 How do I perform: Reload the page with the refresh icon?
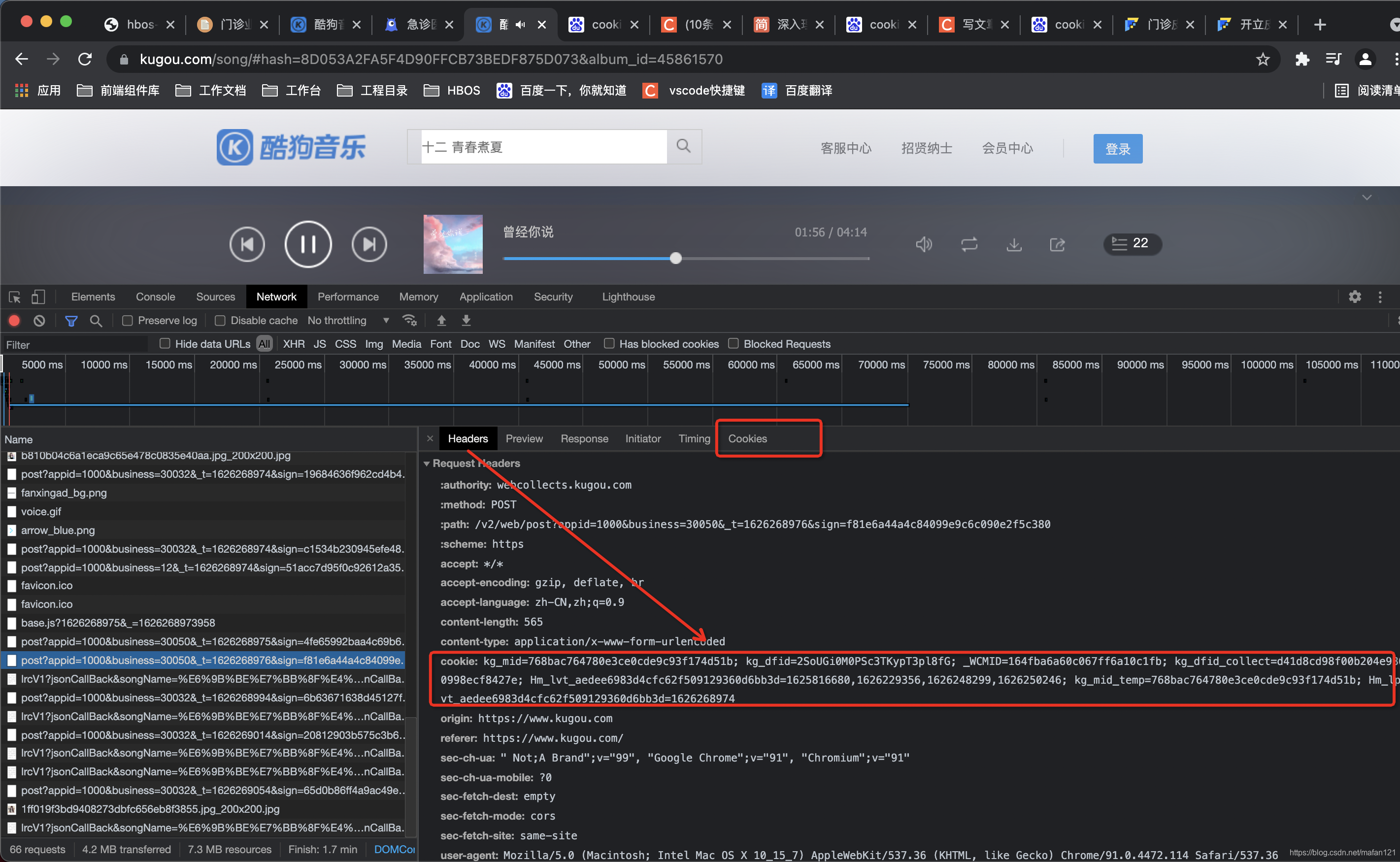tap(85, 59)
